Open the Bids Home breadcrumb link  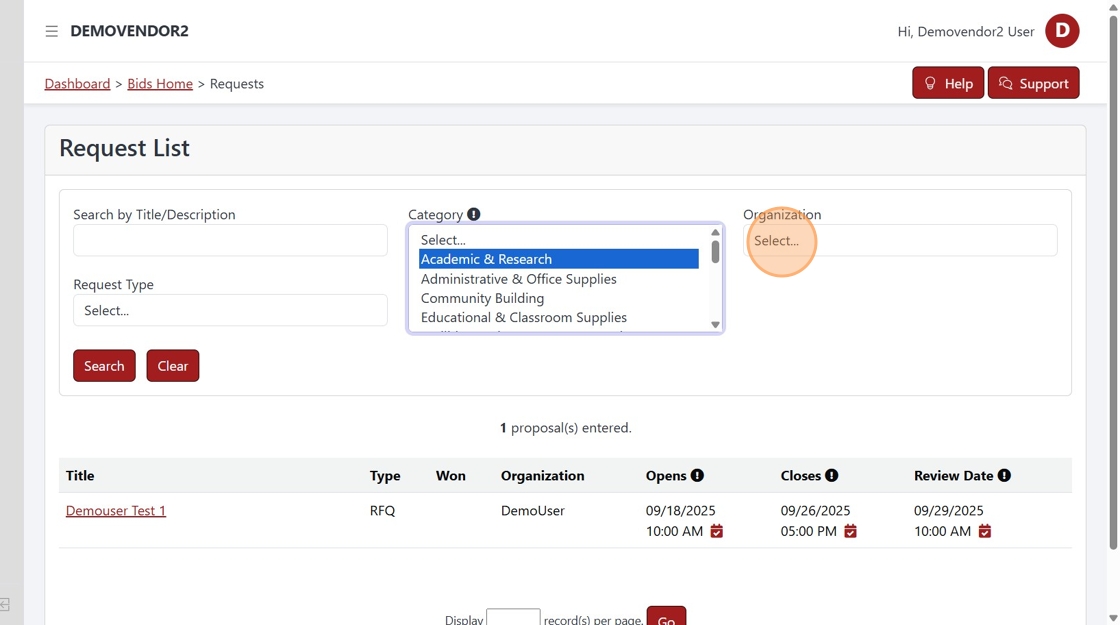tap(160, 84)
